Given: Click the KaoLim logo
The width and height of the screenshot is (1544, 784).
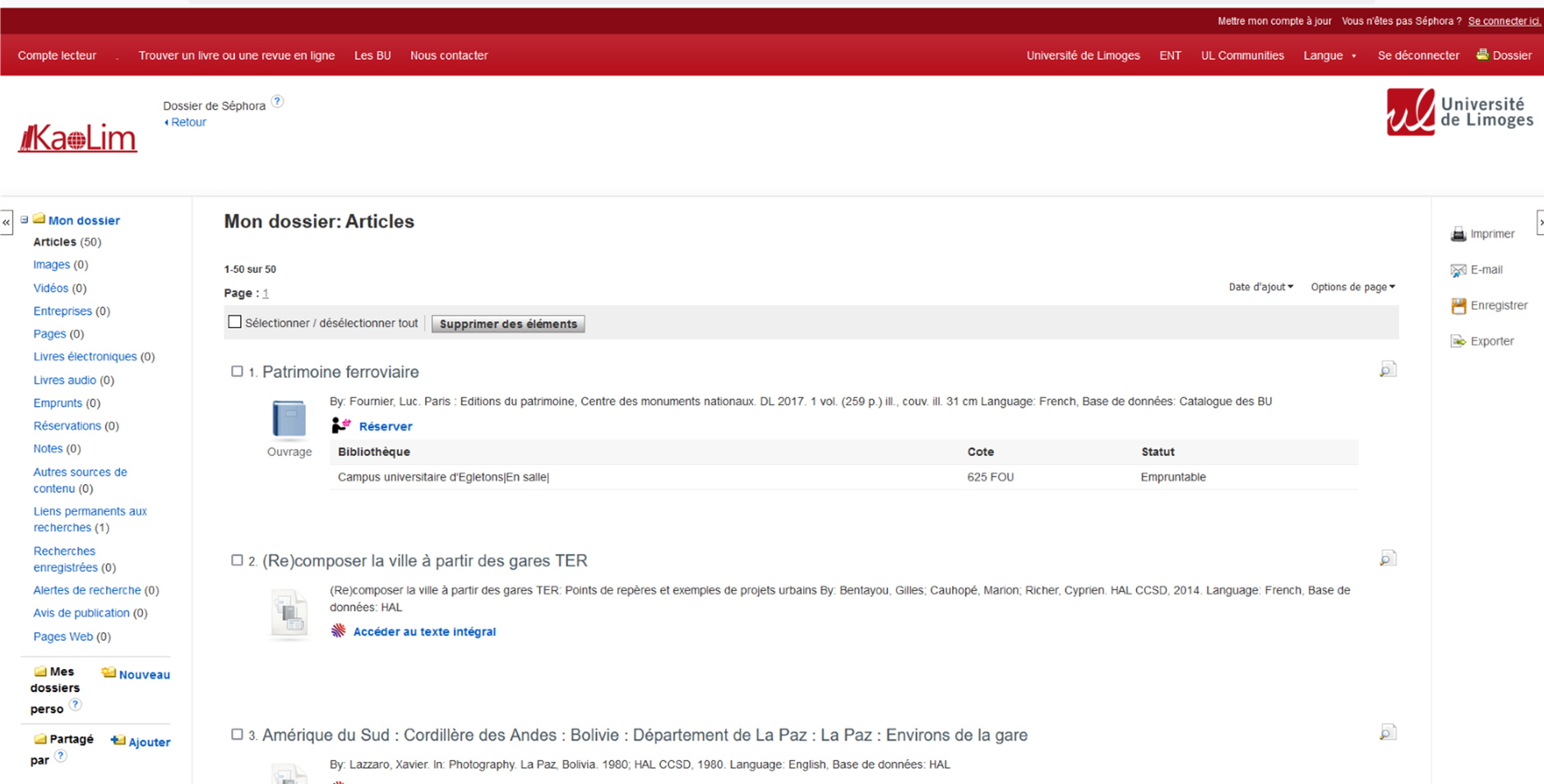Looking at the screenshot, I should [78, 138].
